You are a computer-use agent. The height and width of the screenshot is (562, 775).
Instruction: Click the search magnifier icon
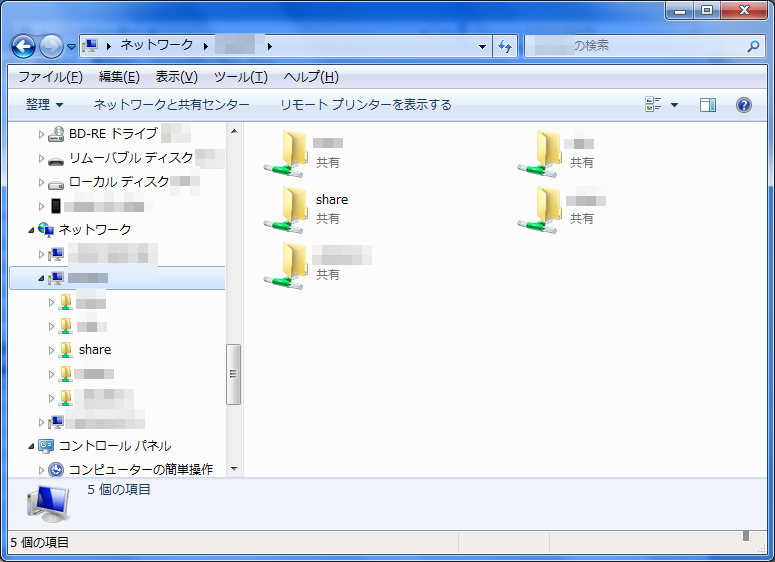tap(753, 46)
